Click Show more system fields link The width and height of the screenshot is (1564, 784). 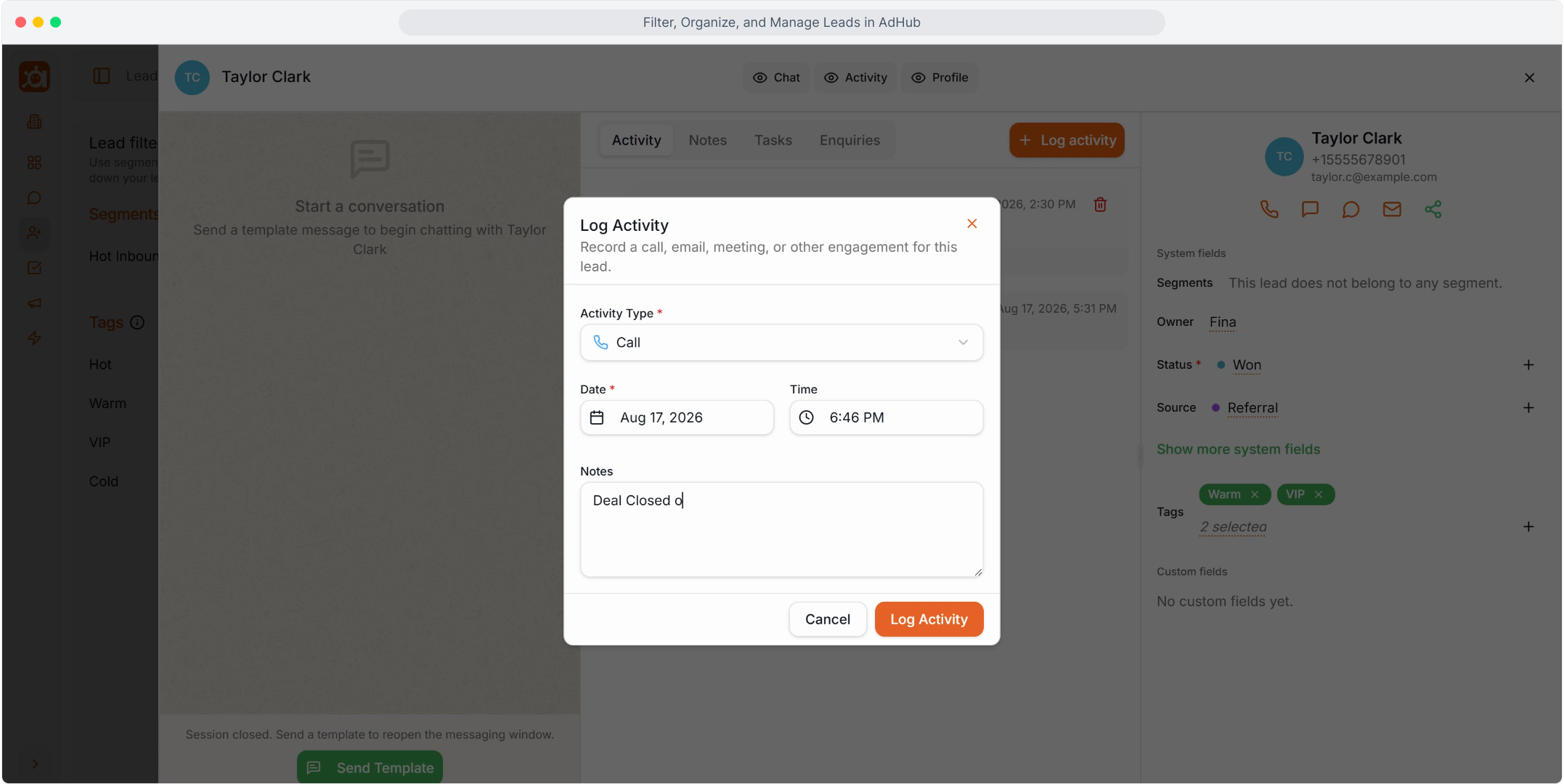tap(1238, 449)
